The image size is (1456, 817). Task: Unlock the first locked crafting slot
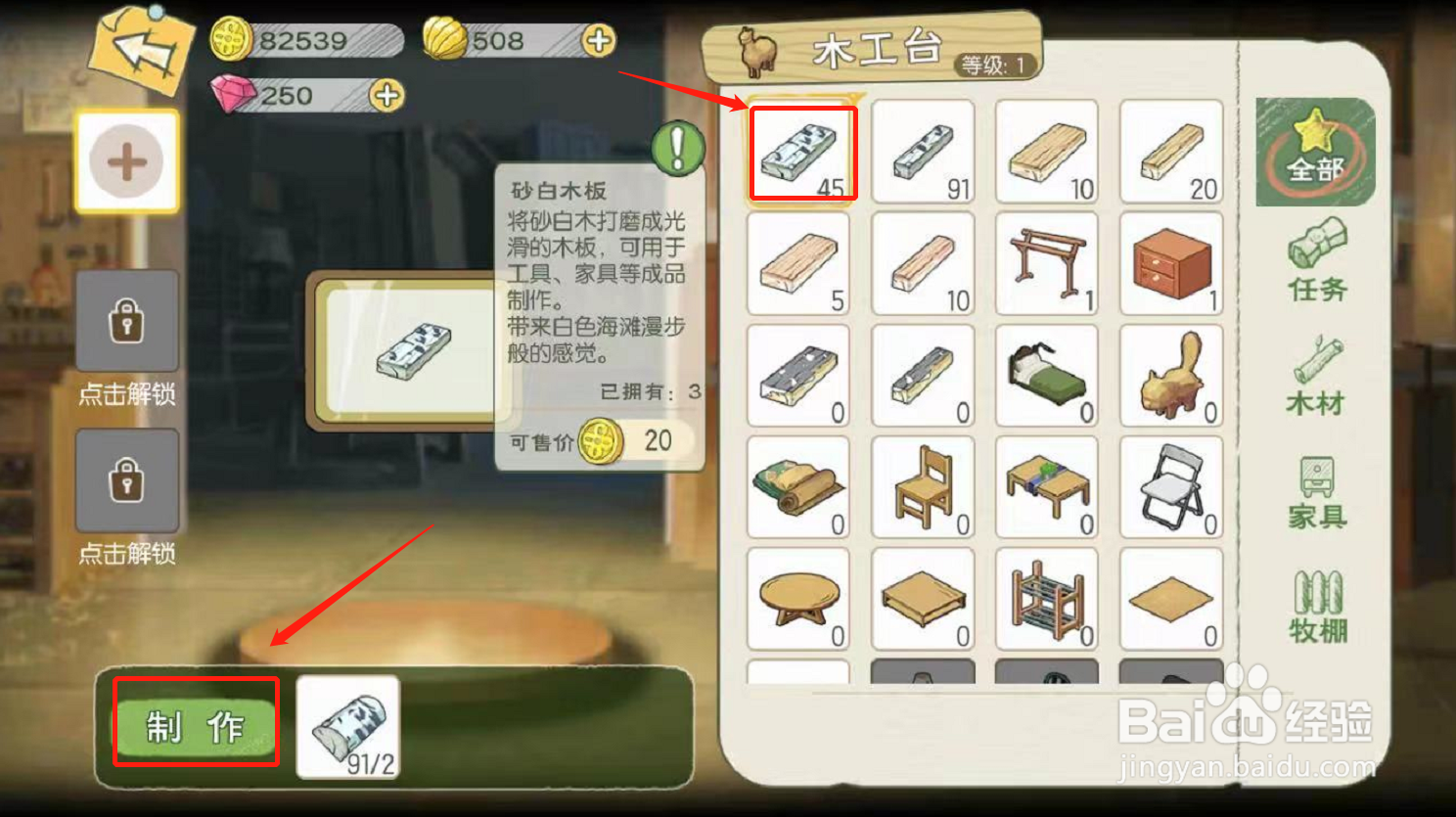coord(127,321)
